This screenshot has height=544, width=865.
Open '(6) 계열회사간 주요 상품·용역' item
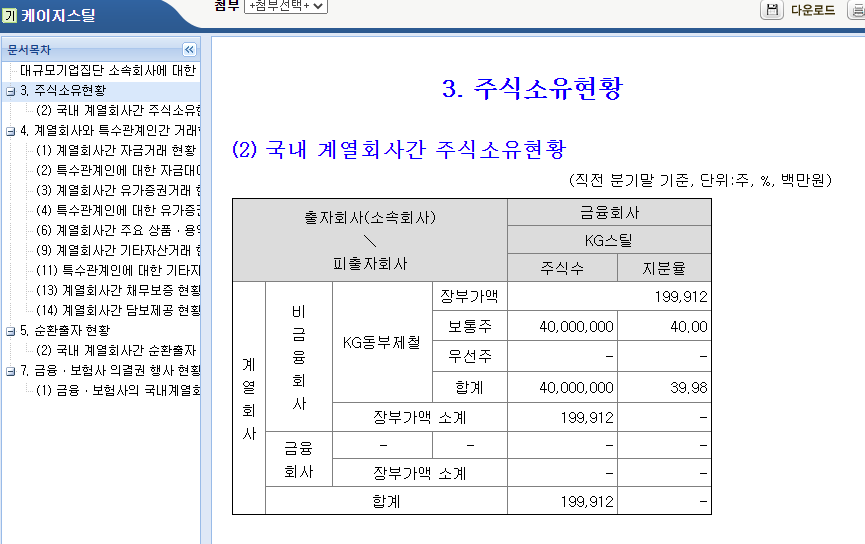point(118,231)
